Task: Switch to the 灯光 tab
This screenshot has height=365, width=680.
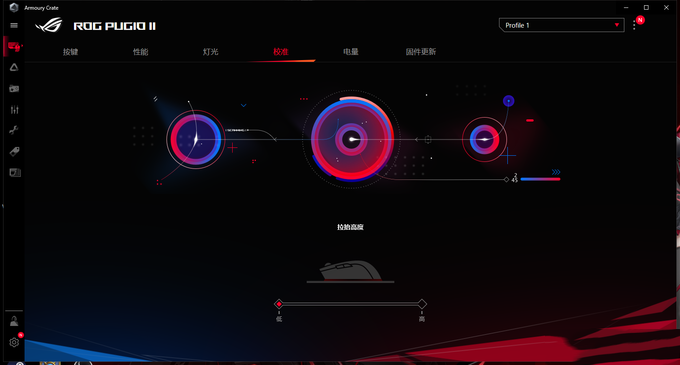Action: pyautogui.click(x=211, y=52)
